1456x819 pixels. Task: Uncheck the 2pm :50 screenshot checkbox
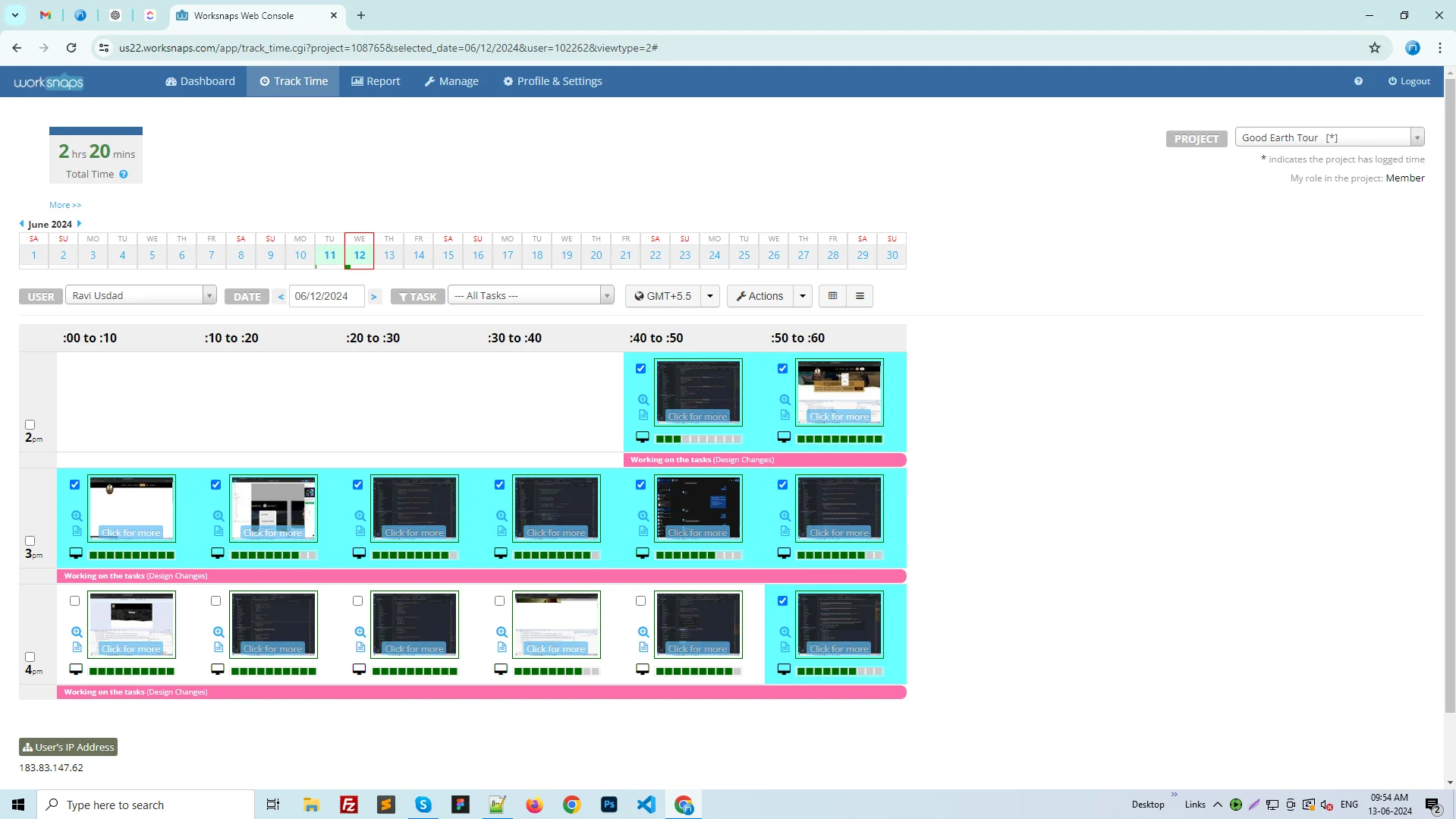pyautogui.click(x=782, y=369)
